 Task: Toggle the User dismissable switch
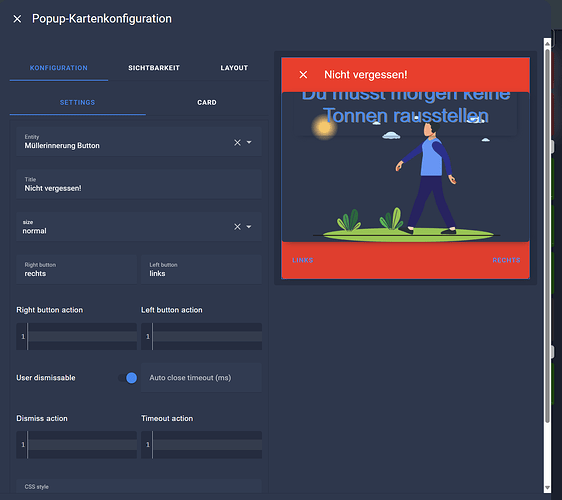(128, 378)
